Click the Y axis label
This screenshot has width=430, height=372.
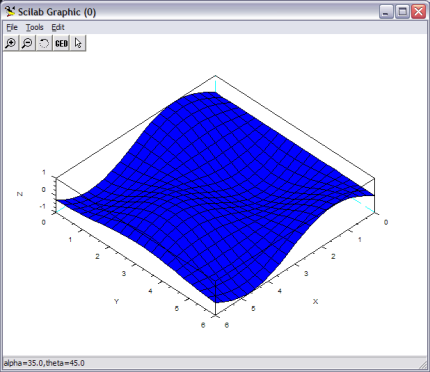[116, 301]
